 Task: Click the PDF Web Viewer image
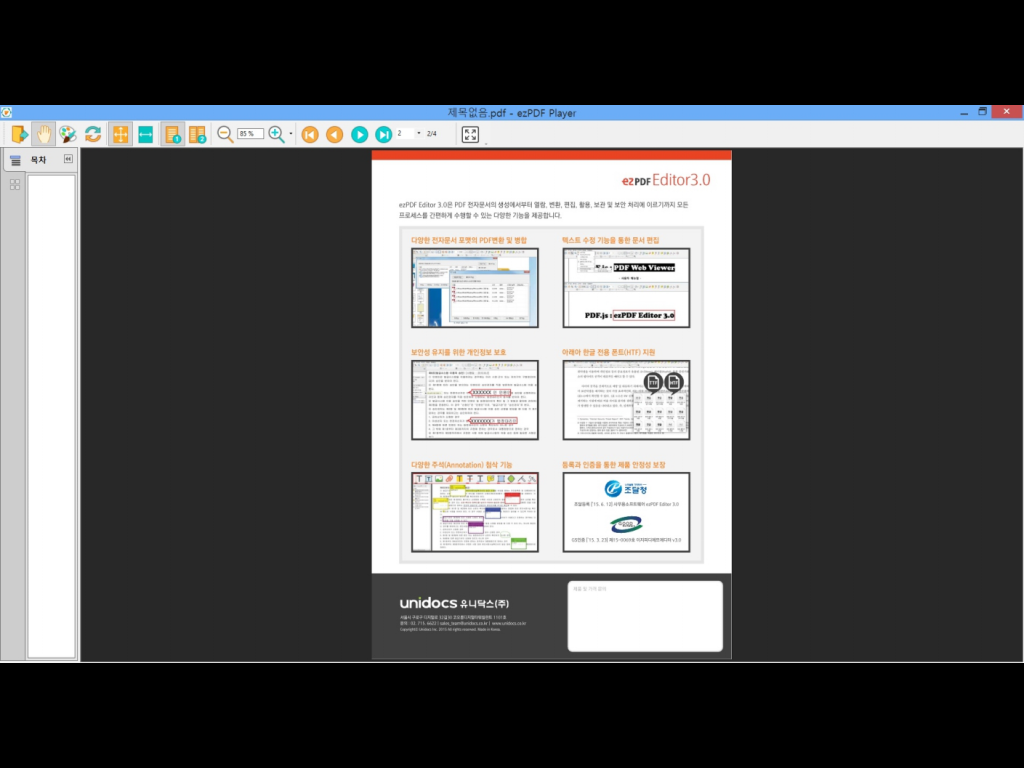(x=626, y=288)
